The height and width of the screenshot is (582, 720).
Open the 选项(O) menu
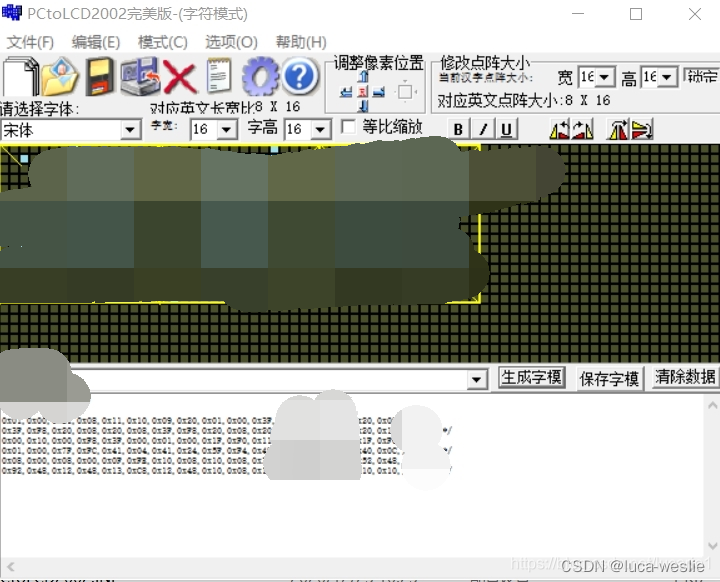pyautogui.click(x=231, y=42)
